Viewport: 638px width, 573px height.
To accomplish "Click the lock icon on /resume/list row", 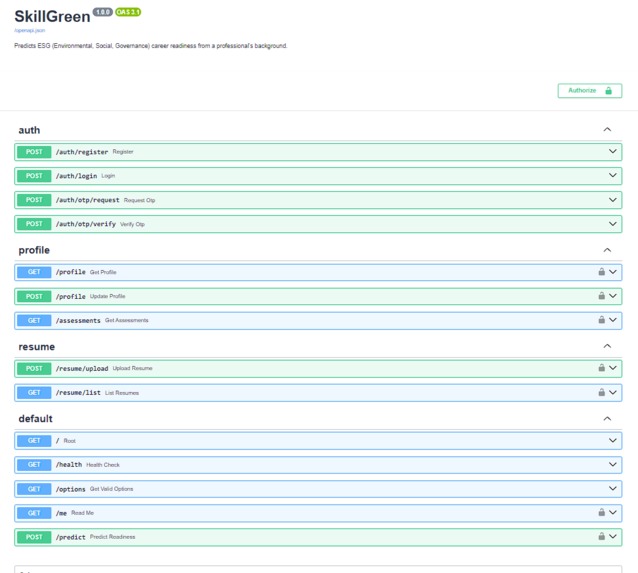I will point(601,392).
